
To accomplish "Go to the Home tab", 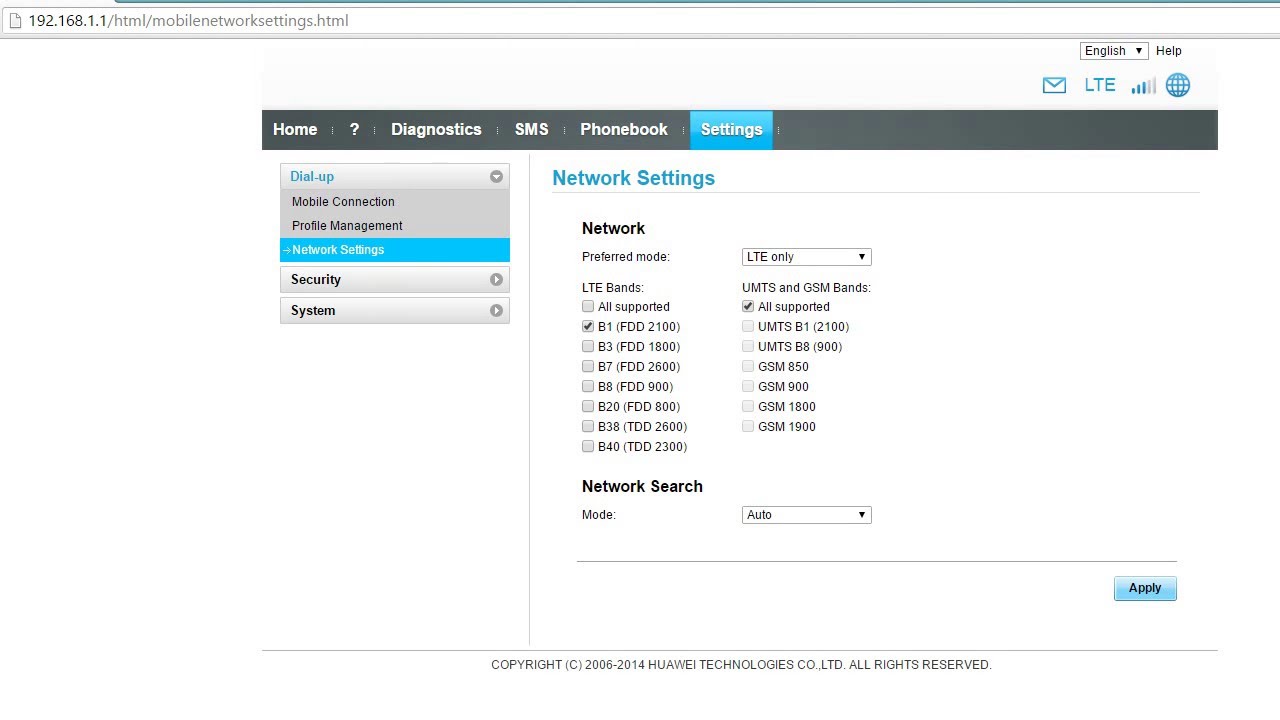I will 295,130.
